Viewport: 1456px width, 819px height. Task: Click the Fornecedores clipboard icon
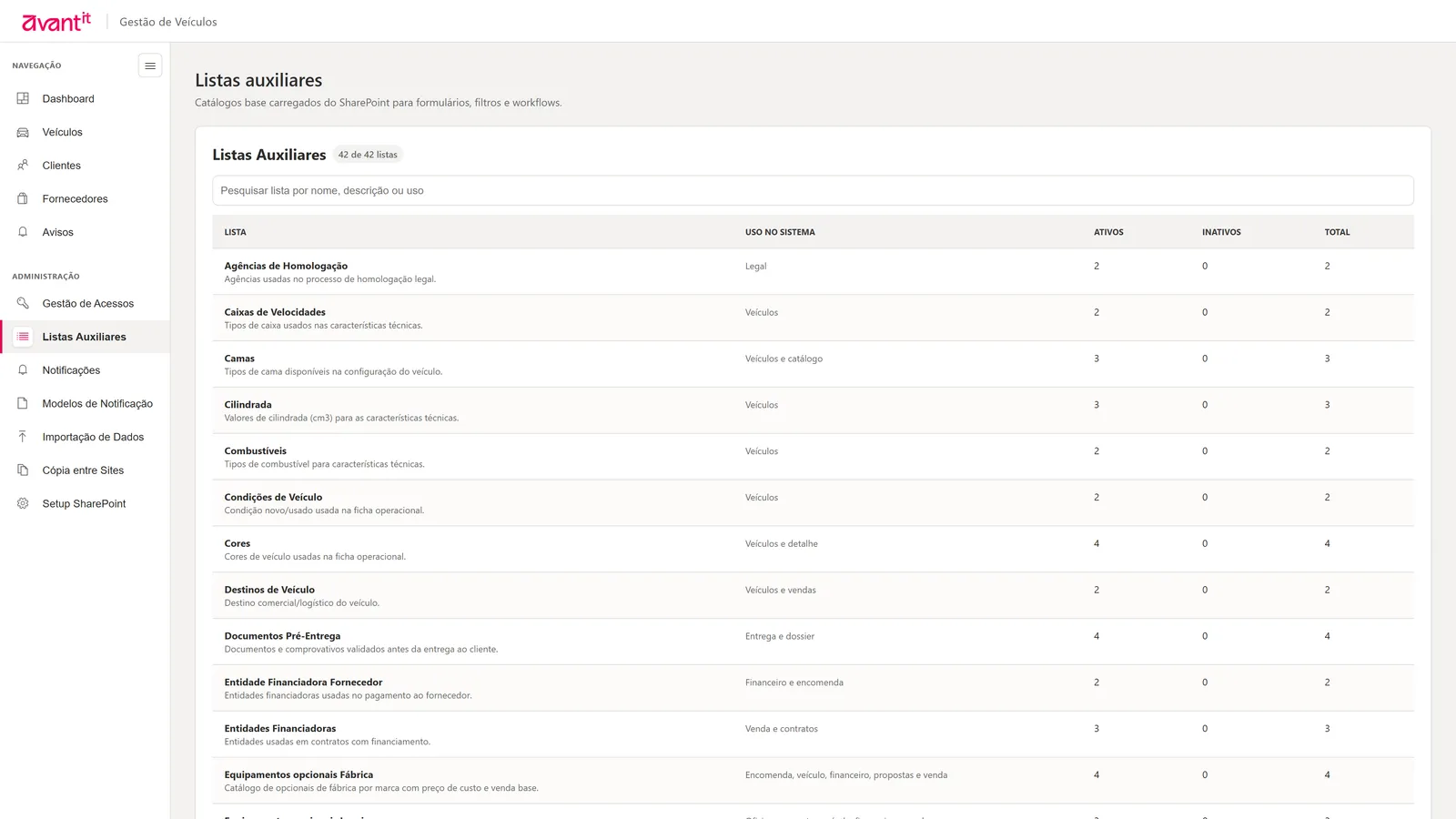coord(23,198)
